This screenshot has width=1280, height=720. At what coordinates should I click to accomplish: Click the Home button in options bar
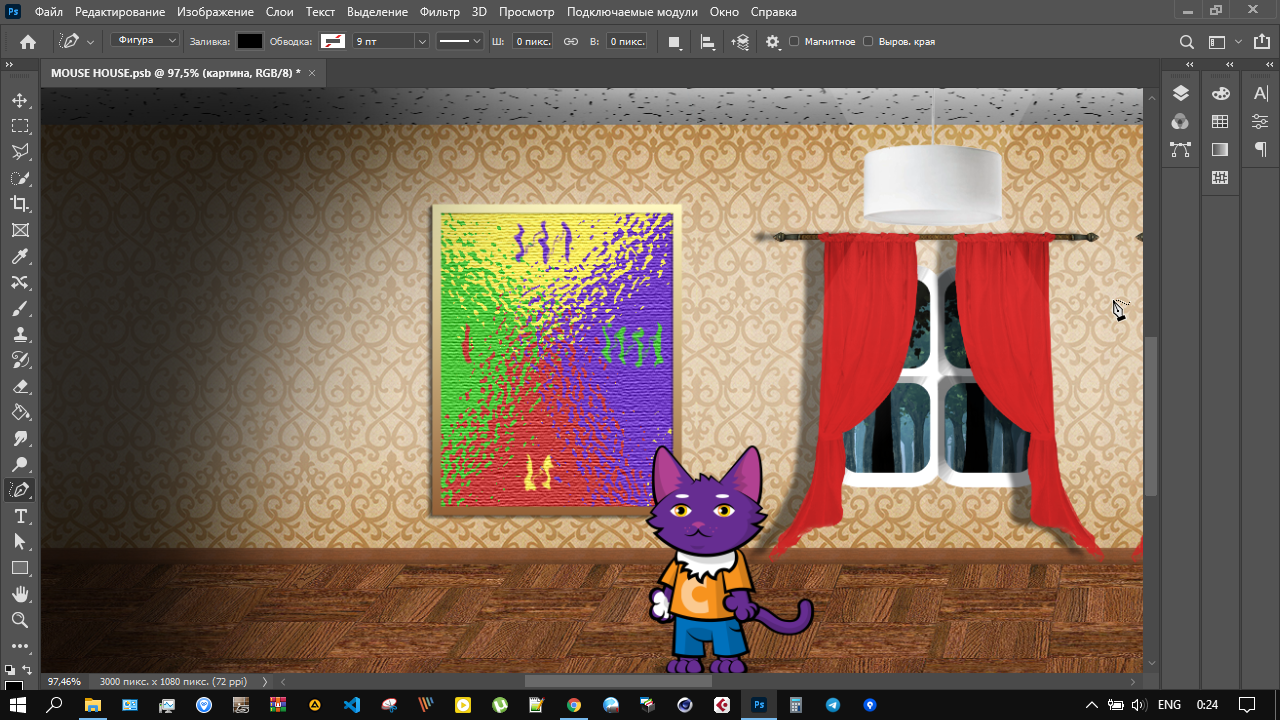click(28, 42)
